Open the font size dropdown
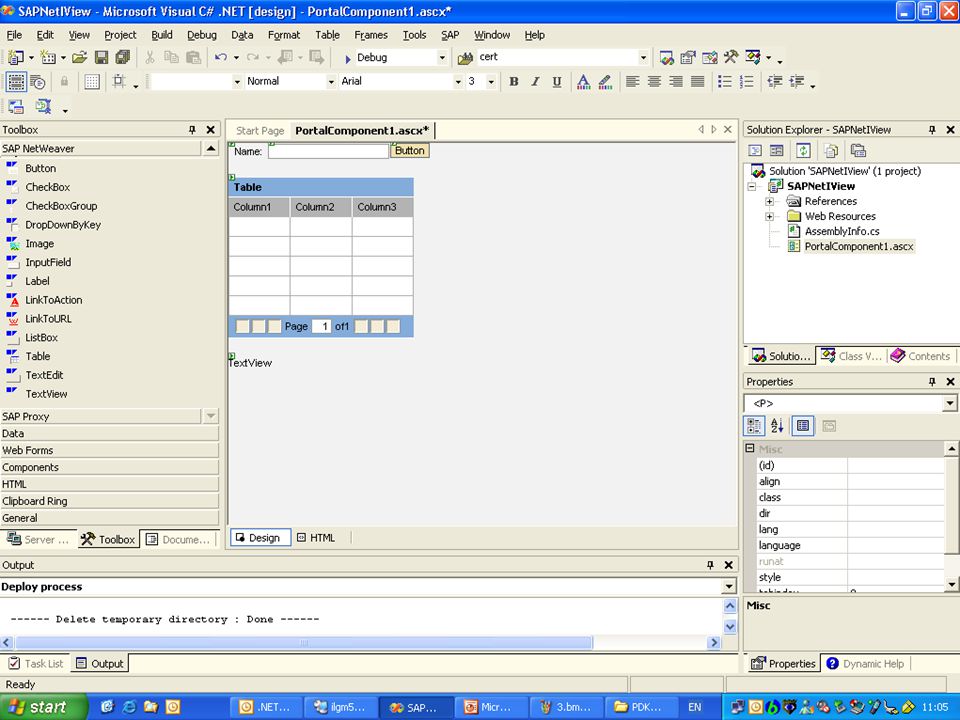960x720 pixels. [x=491, y=81]
